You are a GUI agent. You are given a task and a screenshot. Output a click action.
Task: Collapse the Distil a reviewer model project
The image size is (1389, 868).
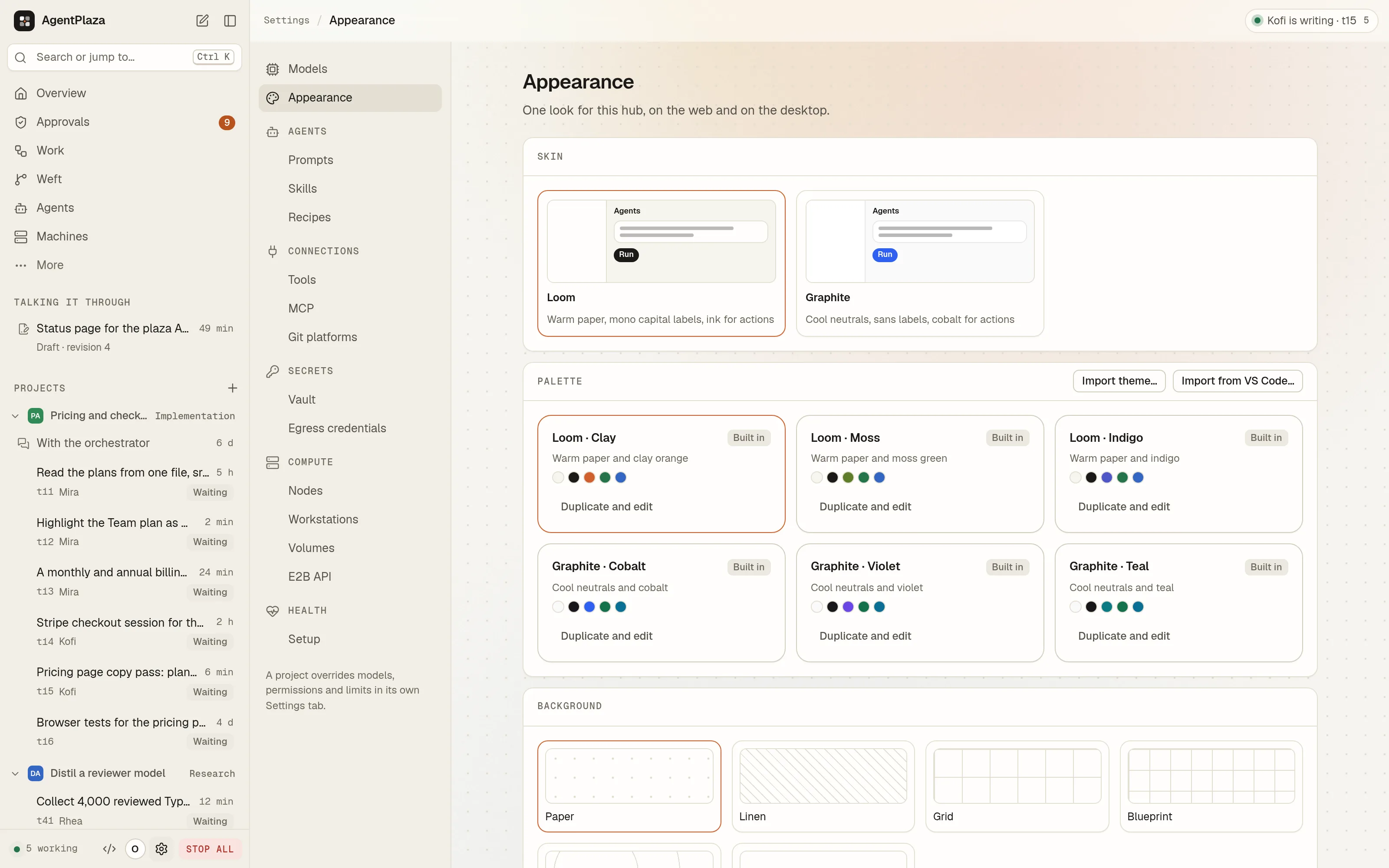coord(16,773)
